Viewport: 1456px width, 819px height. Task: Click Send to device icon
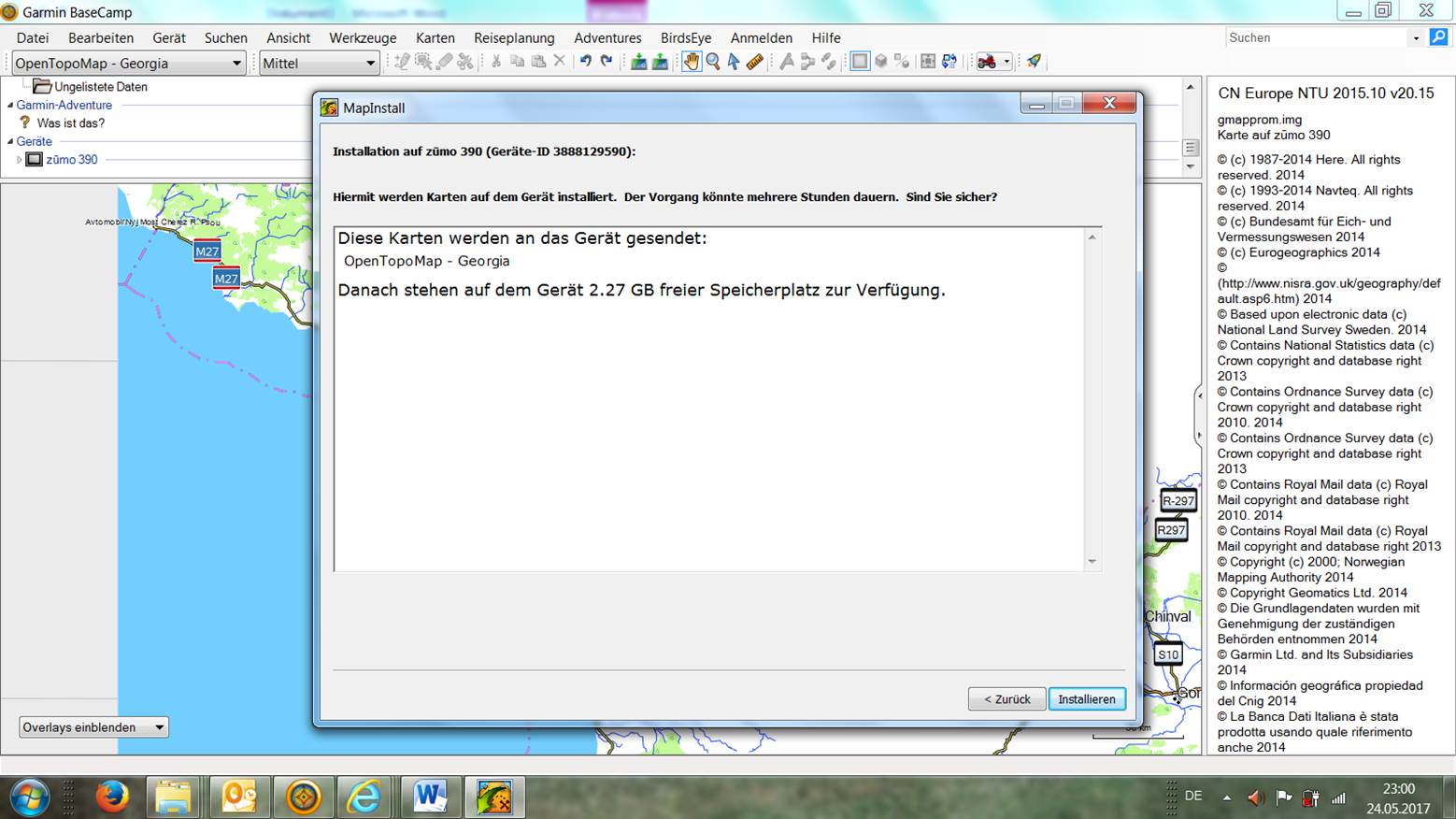638,62
